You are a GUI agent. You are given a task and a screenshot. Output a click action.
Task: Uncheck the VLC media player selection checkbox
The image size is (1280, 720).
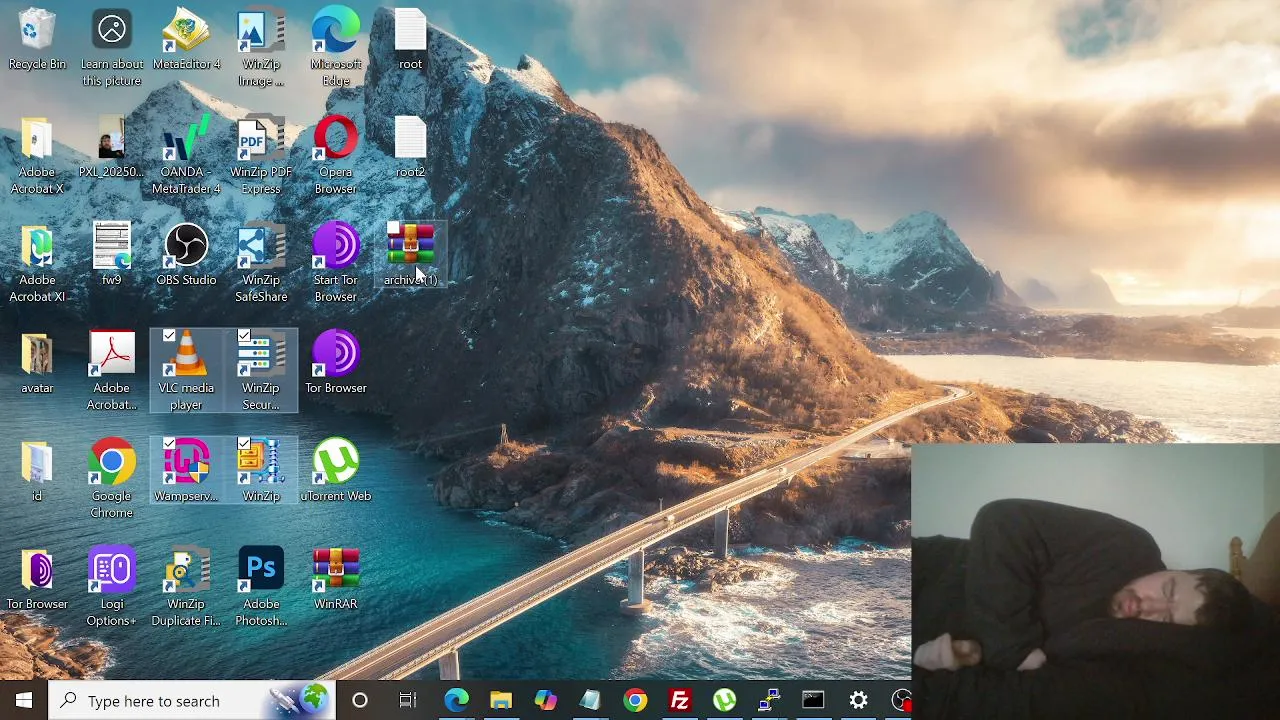point(169,336)
